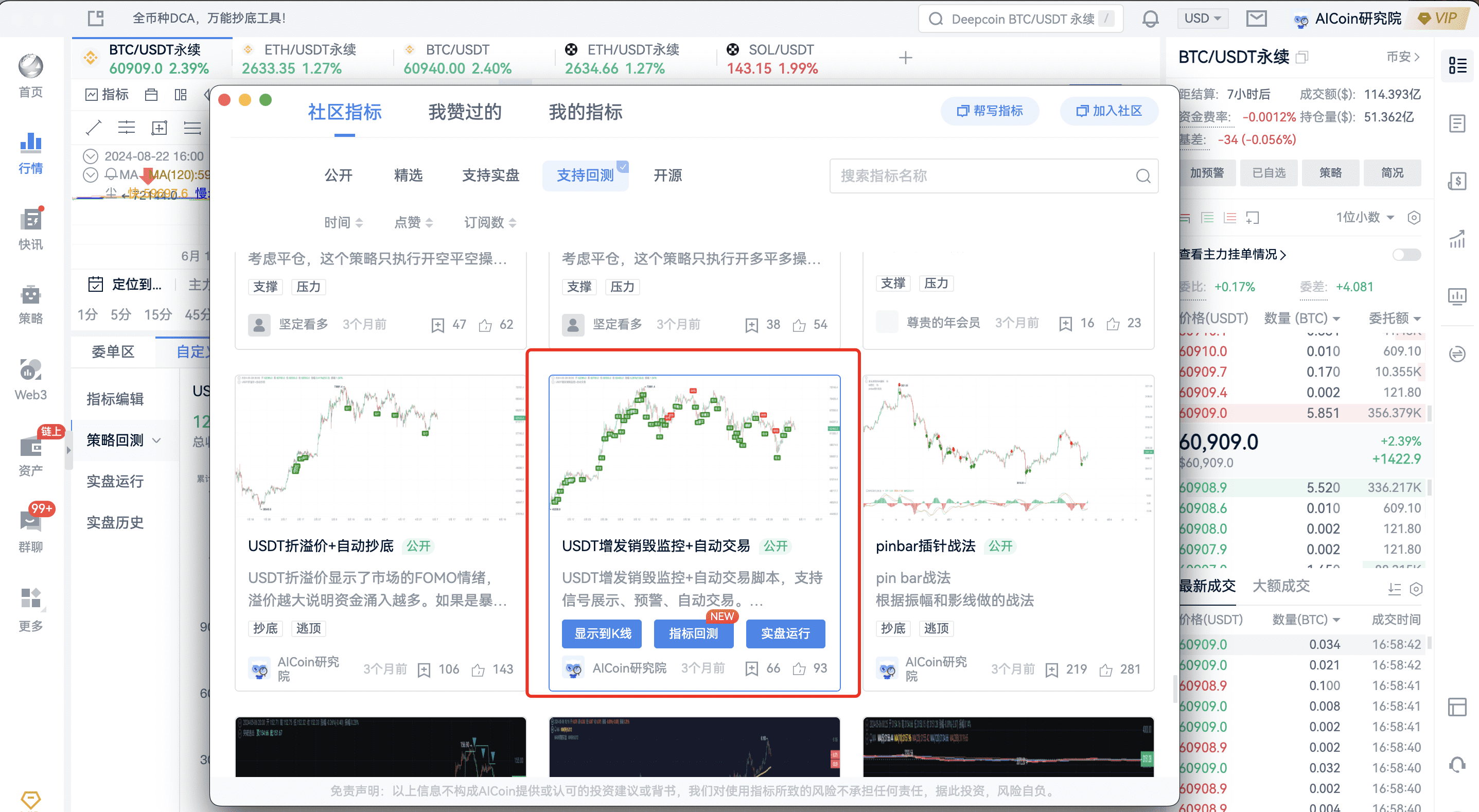Click subscribe icon on pinbar插针战法 card
The height and width of the screenshot is (812, 1479).
click(1051, 669)
